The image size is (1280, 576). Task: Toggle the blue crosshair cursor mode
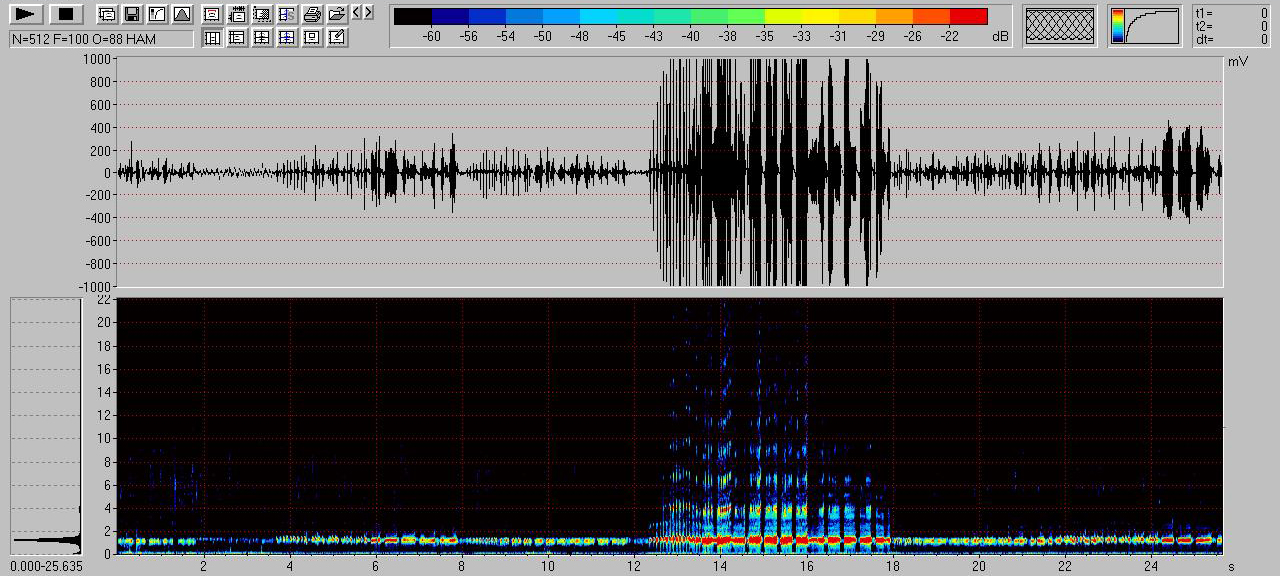click(287, 38)
